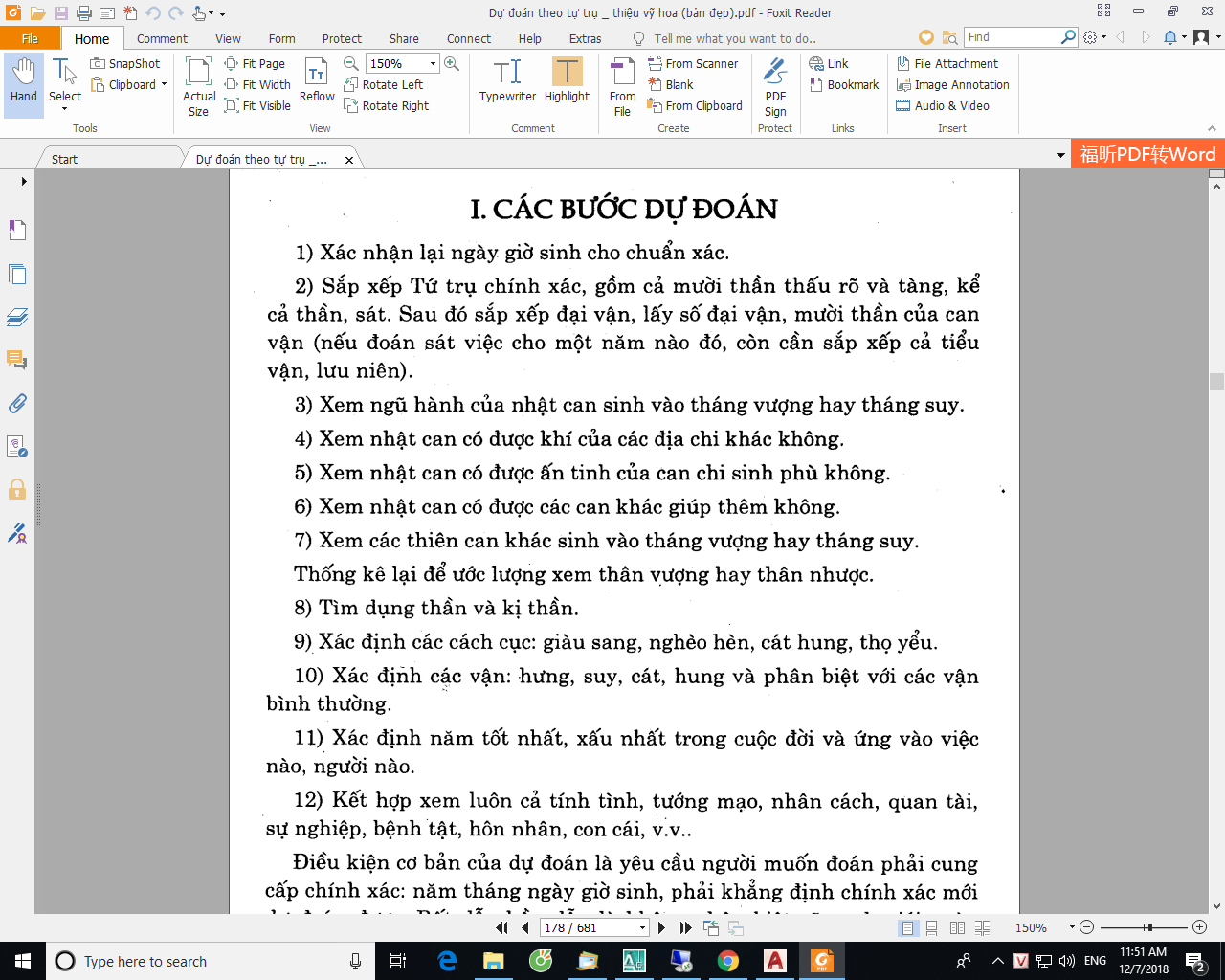Open the PDF Sign tool

pos(775,86)
